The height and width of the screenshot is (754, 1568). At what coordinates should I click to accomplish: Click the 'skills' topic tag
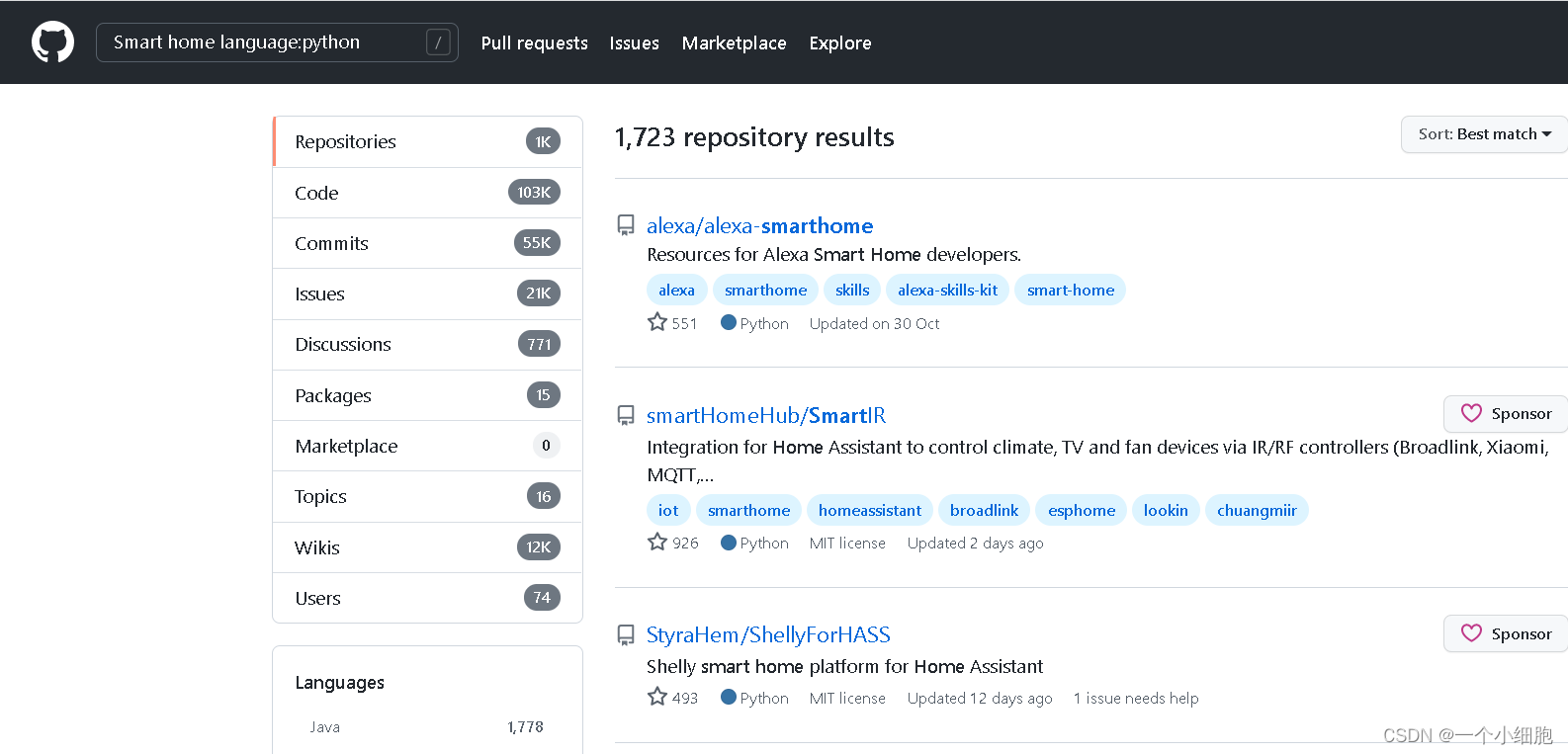(852, 290)
